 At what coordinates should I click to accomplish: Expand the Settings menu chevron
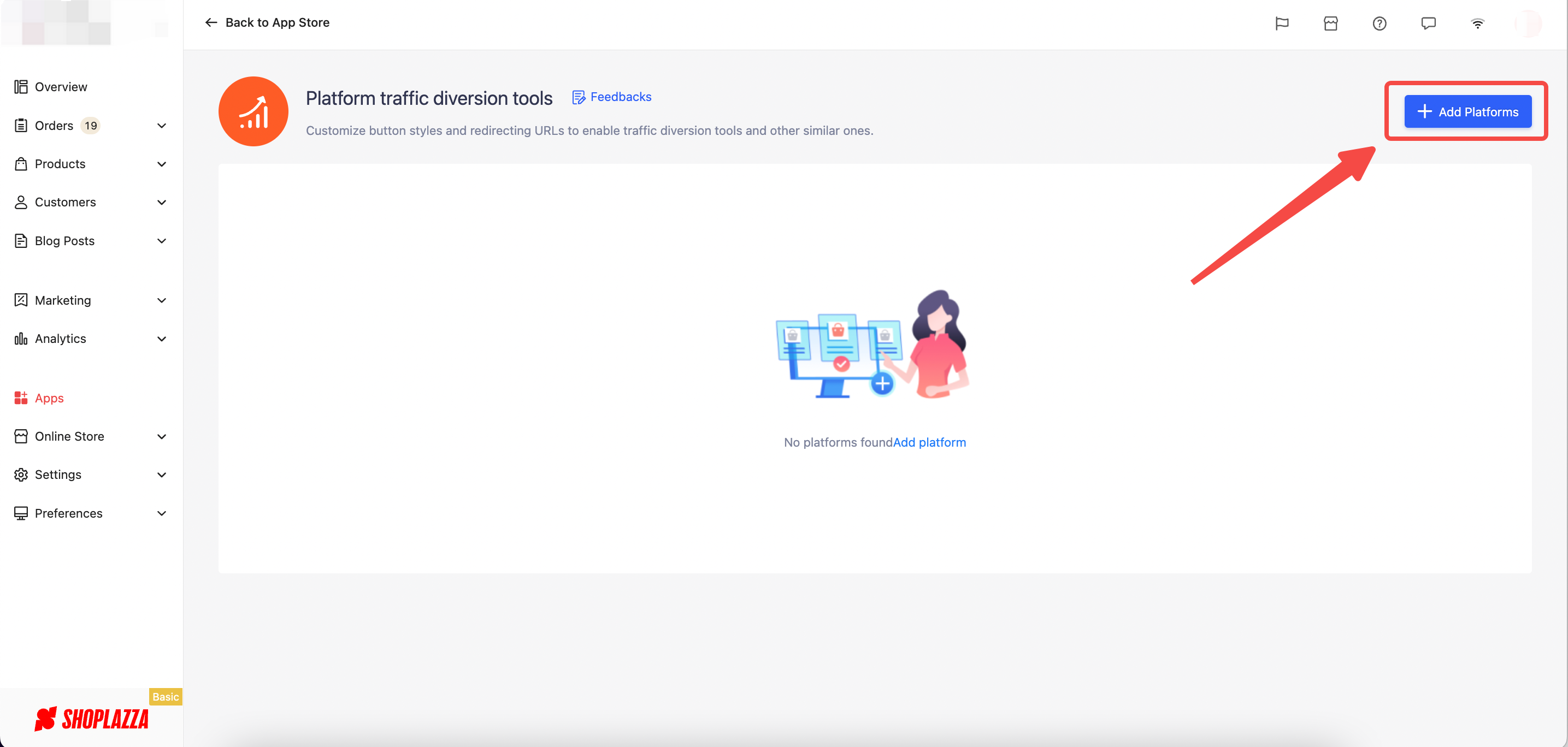tap(162, 475)
